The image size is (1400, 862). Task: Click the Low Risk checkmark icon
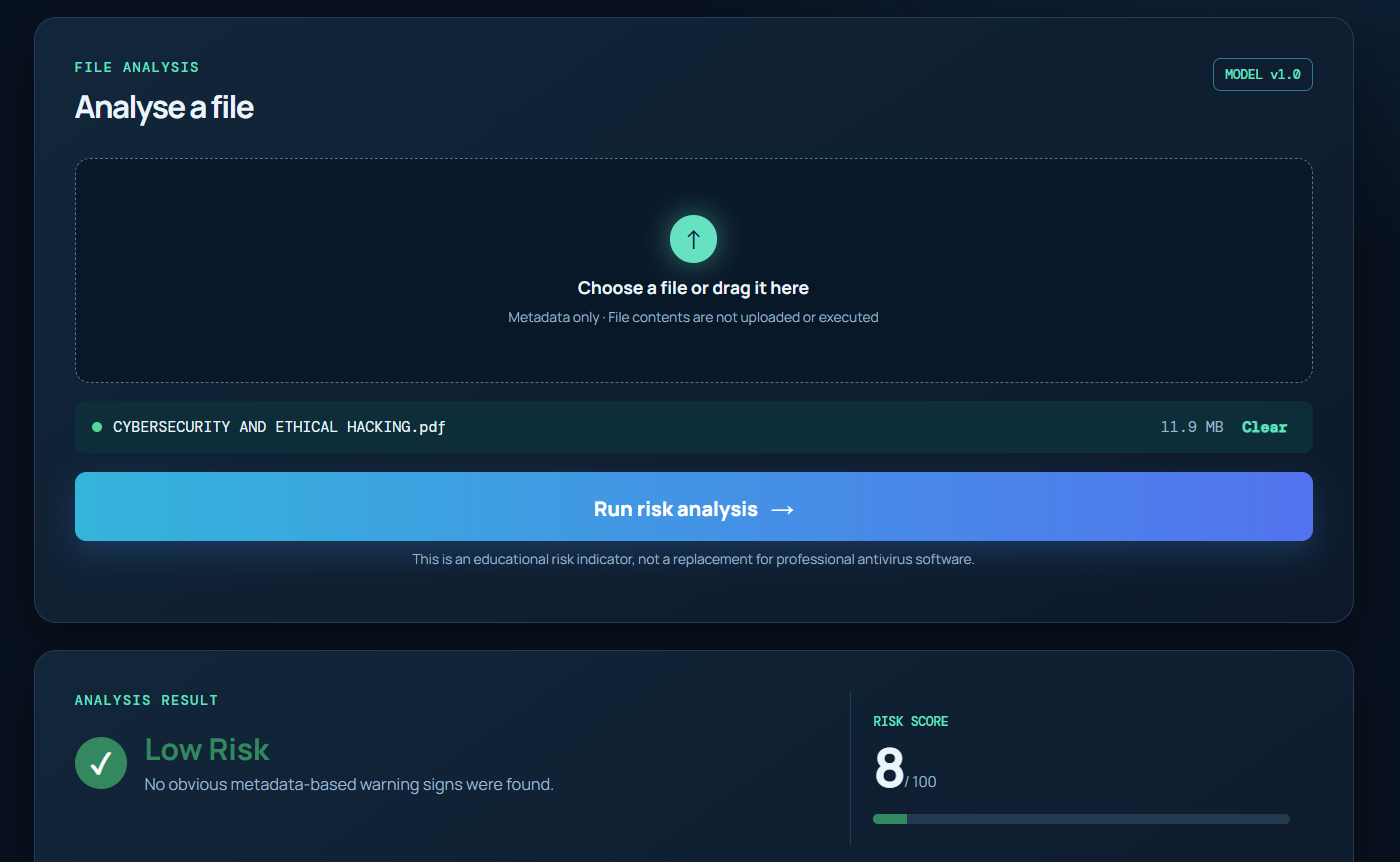pyautogui.click(x=101, y=764)
